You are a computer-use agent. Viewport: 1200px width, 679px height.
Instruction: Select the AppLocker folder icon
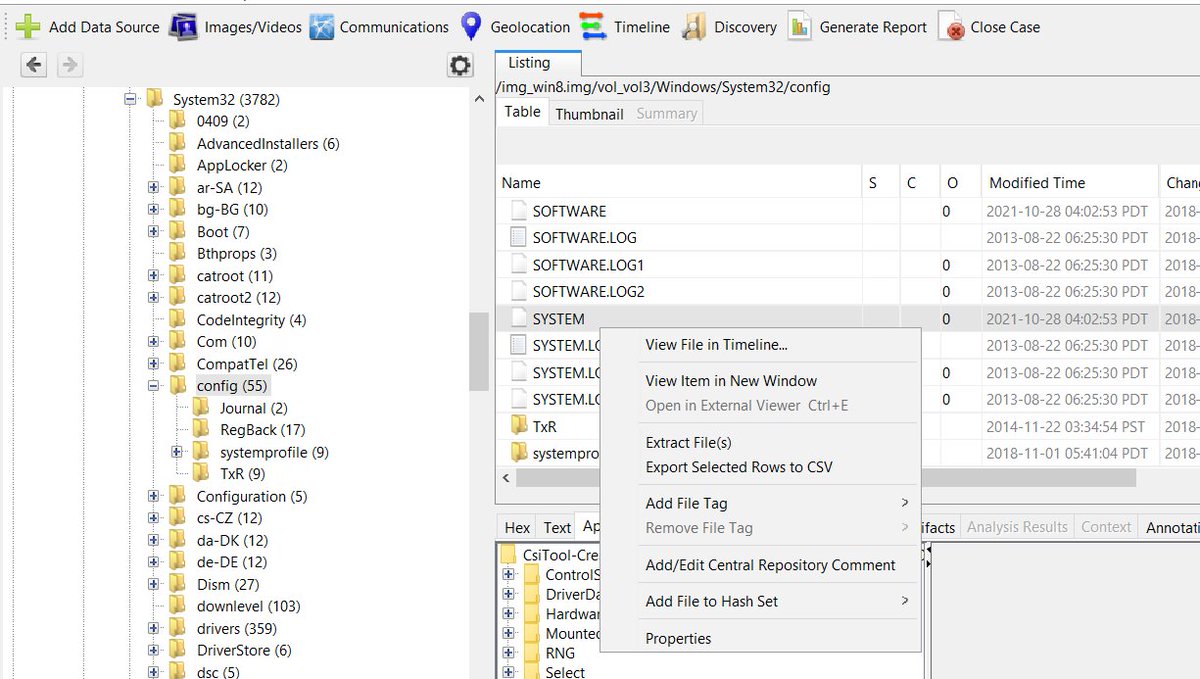coord(178,165)
